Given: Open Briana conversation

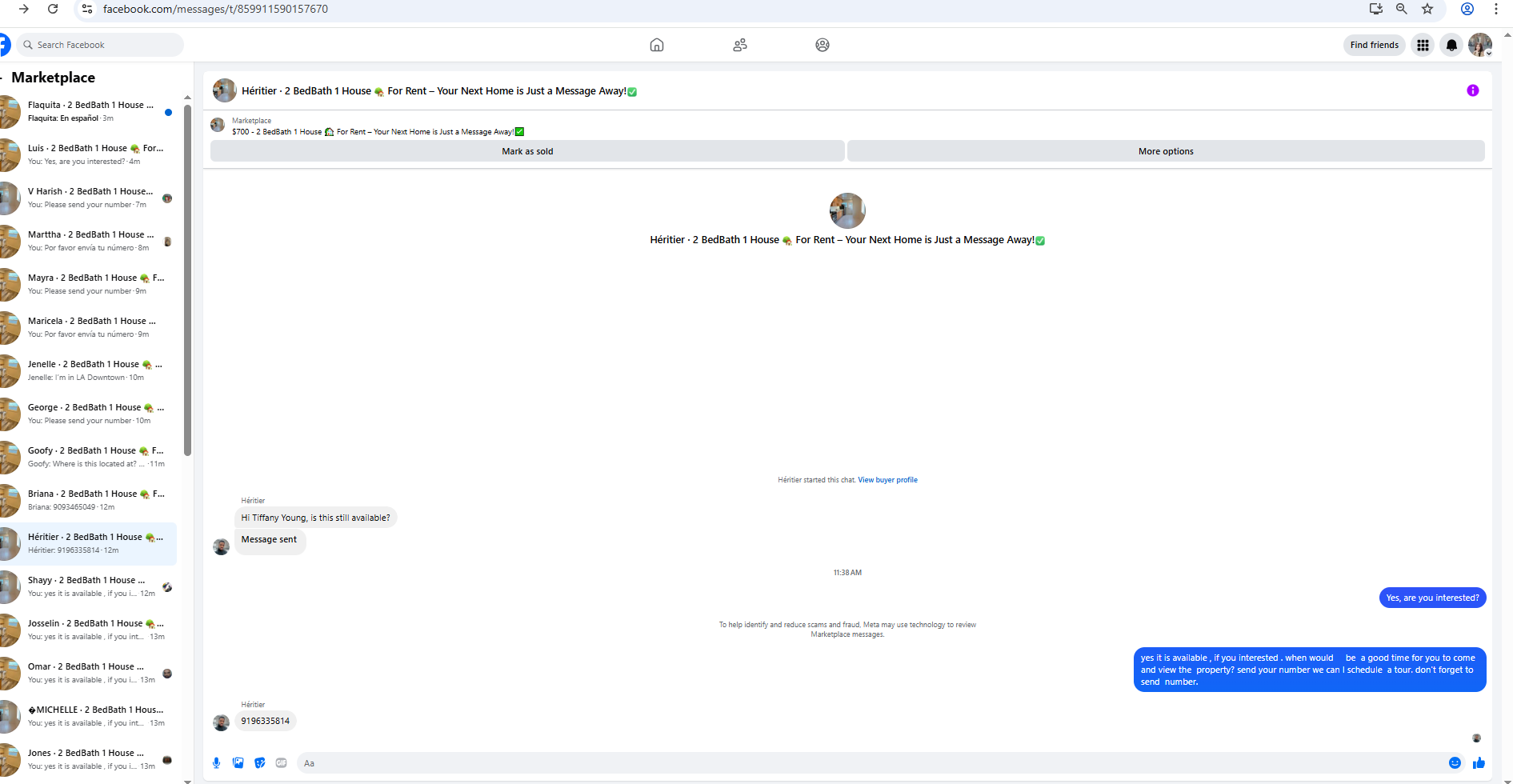Looking at the screenshot, I should 88,500.
